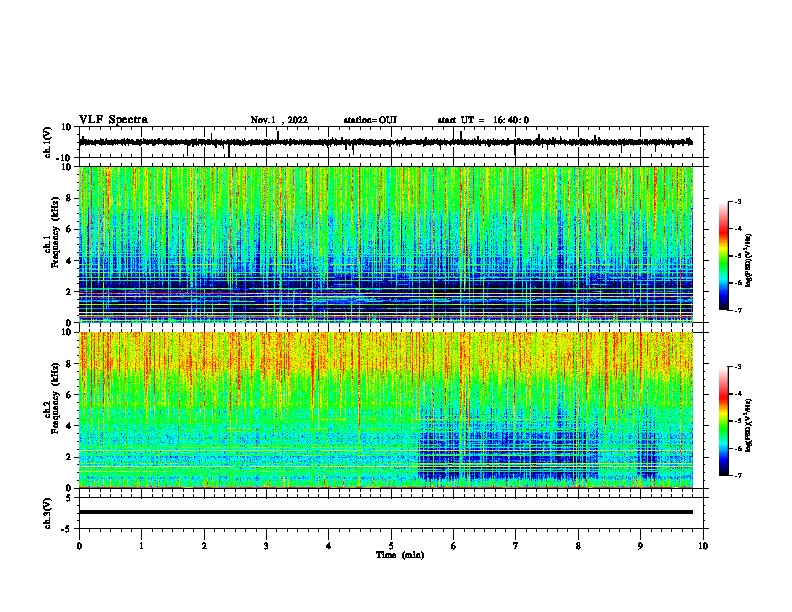Click time axis tick label "2"
Viewport: 792px width, 612px height.
[204, 546]
